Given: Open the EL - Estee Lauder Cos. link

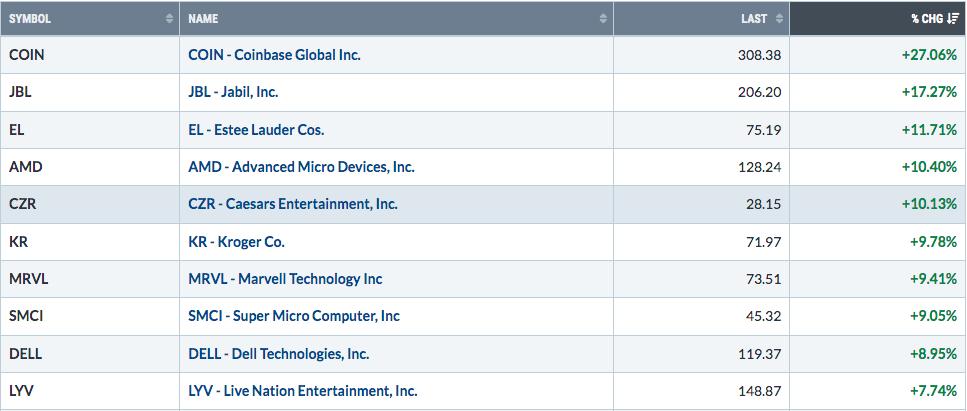Looking at the screenshot, I should pyautogui.click(x=256, y=130).
